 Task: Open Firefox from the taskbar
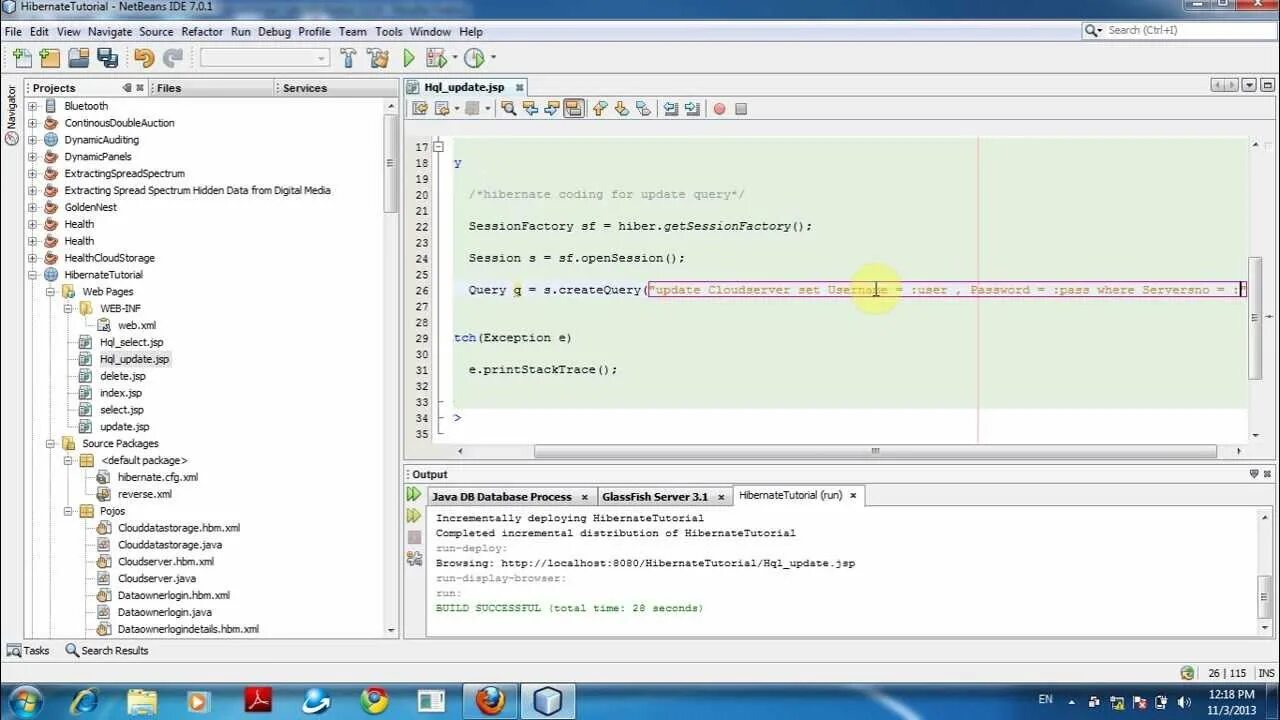(x=489, y=700)
